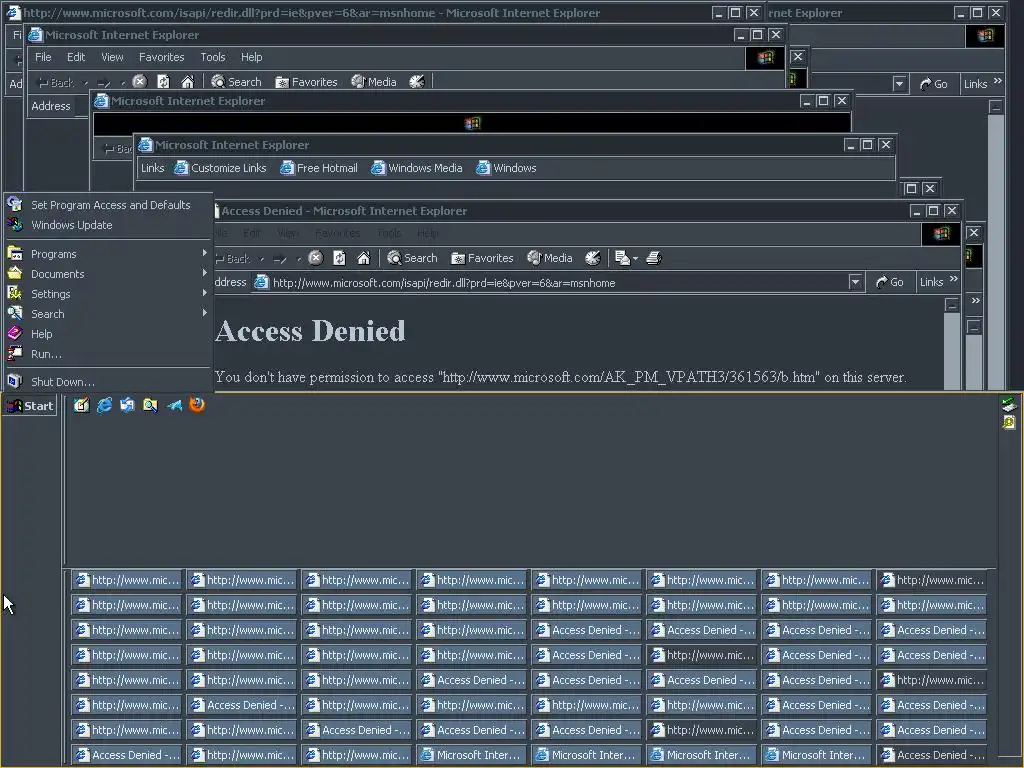Open the Help menu in the bright, readable menu bar

(x=251, y=57)
